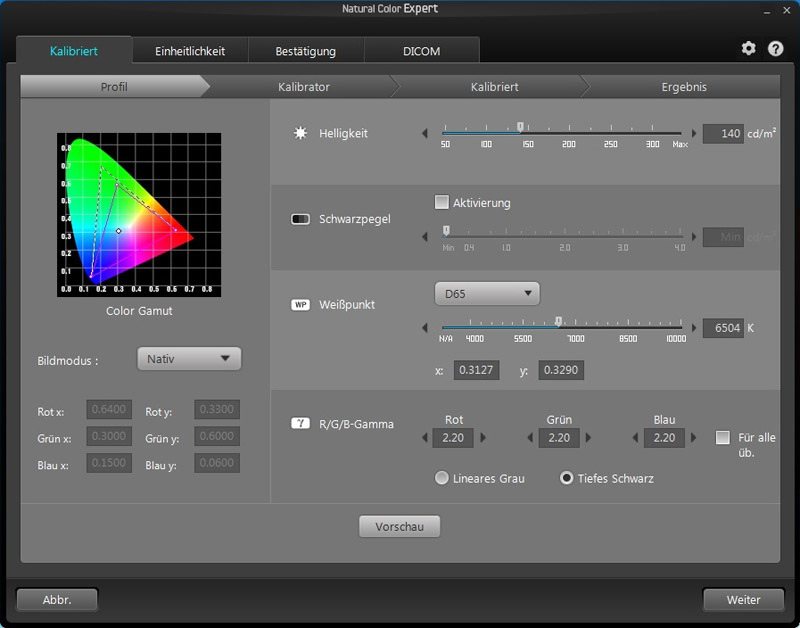Screen dimensions: 800x628
Task: Click the Grün x 0.3000 field
Action: click(109, 436)
